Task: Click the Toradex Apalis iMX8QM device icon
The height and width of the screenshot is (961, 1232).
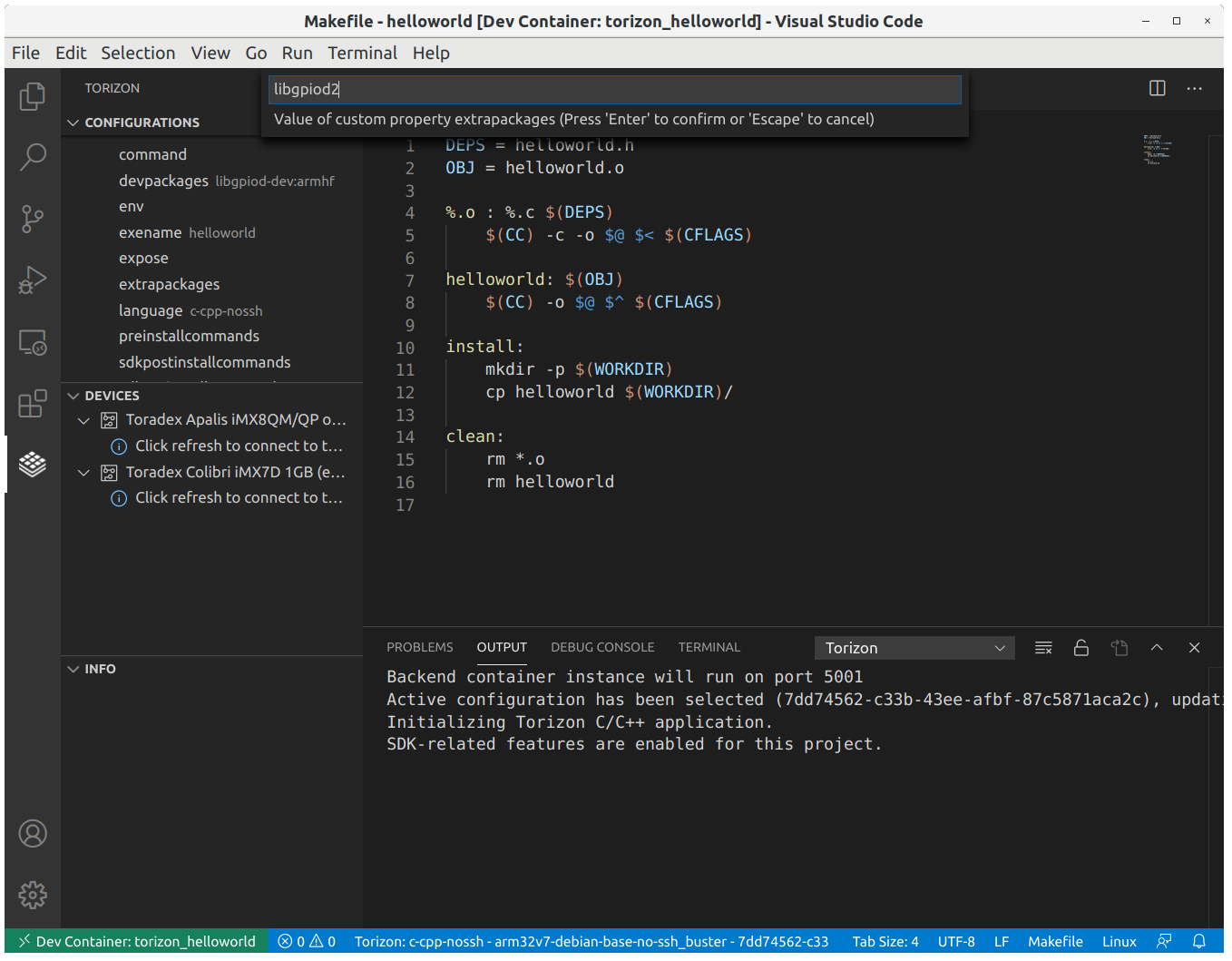Action: [x=109, y=420]
